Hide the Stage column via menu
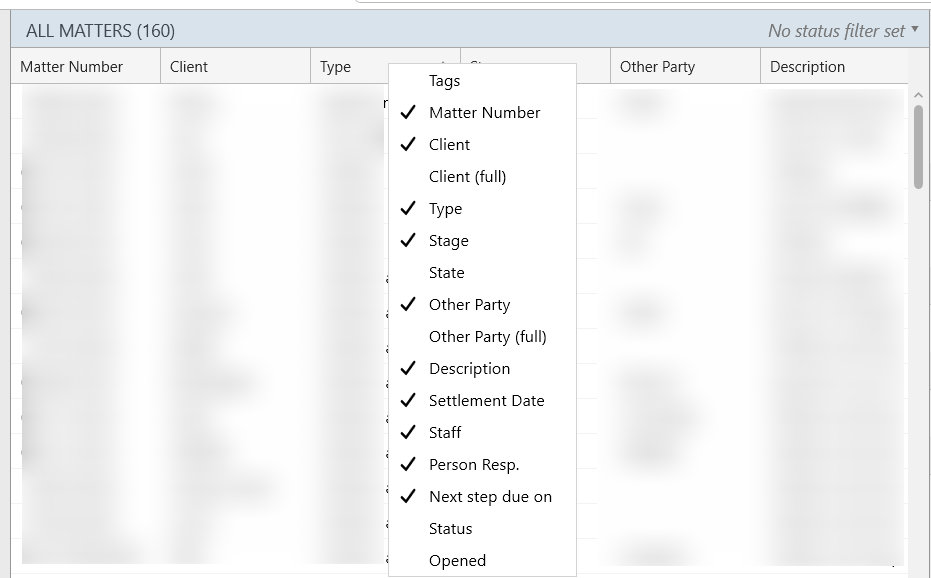The image size is (931, 578). point(448,241)
